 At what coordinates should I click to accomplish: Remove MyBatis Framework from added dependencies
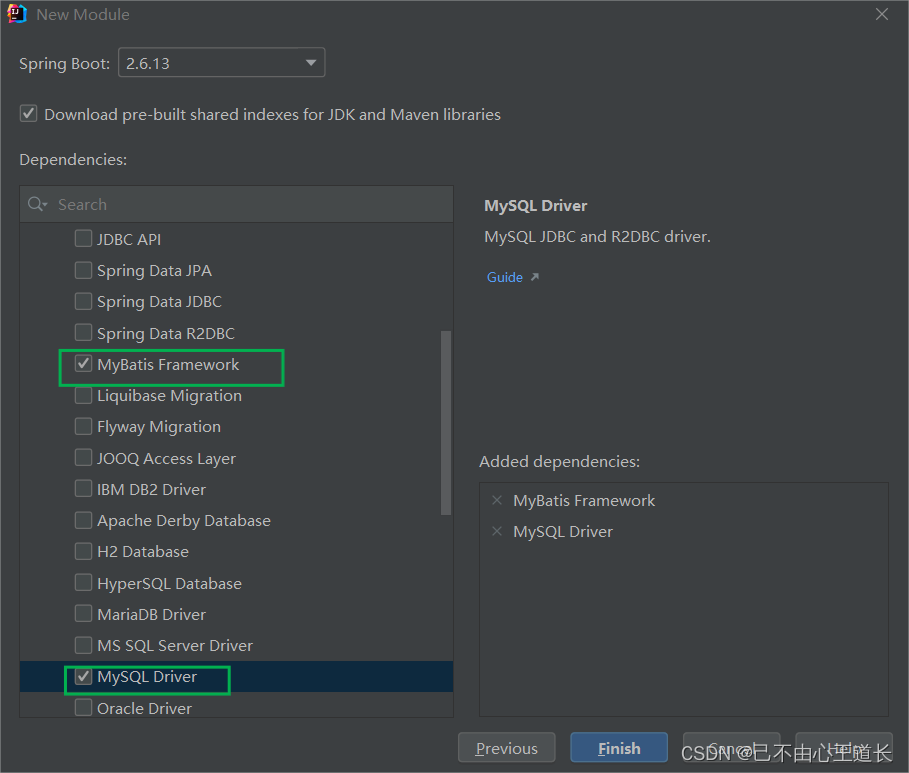[x=497, y=500]
